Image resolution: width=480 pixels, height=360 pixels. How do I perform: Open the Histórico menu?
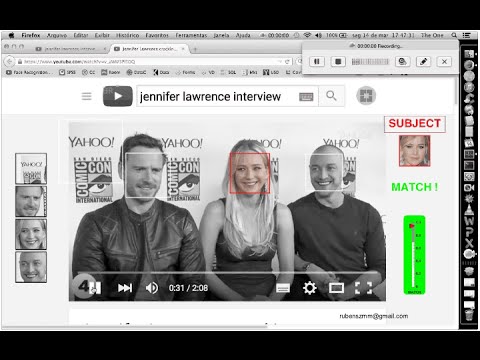(128, 35)
